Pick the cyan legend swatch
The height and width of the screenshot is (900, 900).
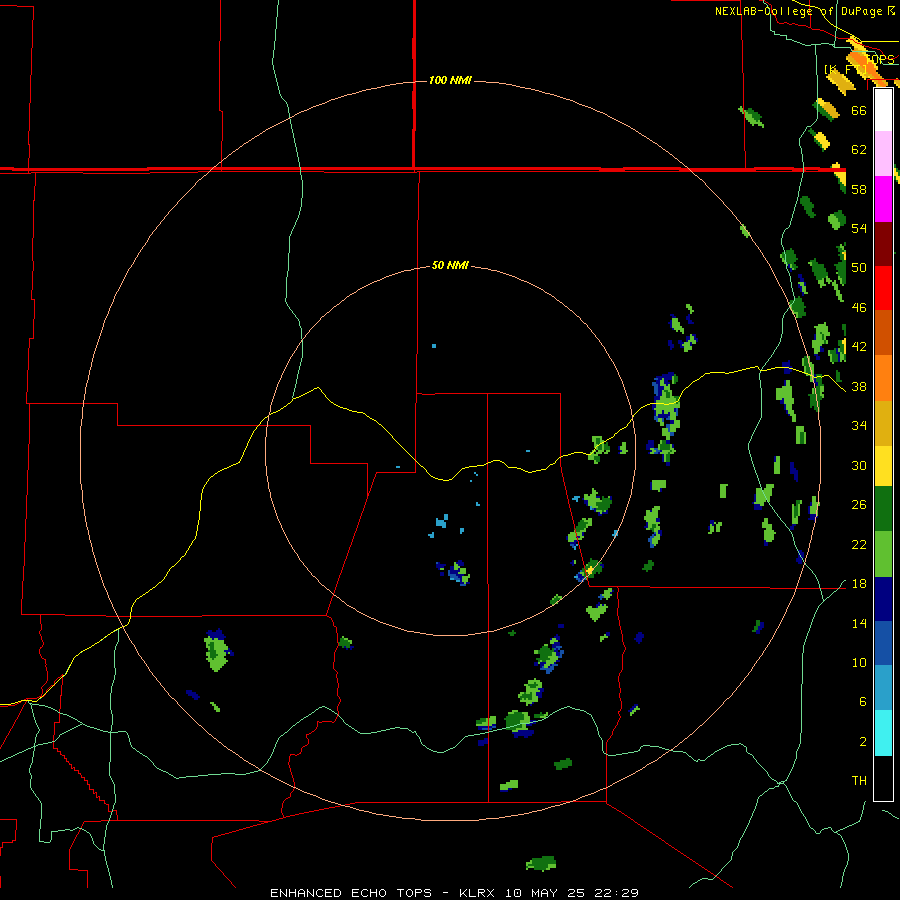pyautogui.click(x=883, y=733)
